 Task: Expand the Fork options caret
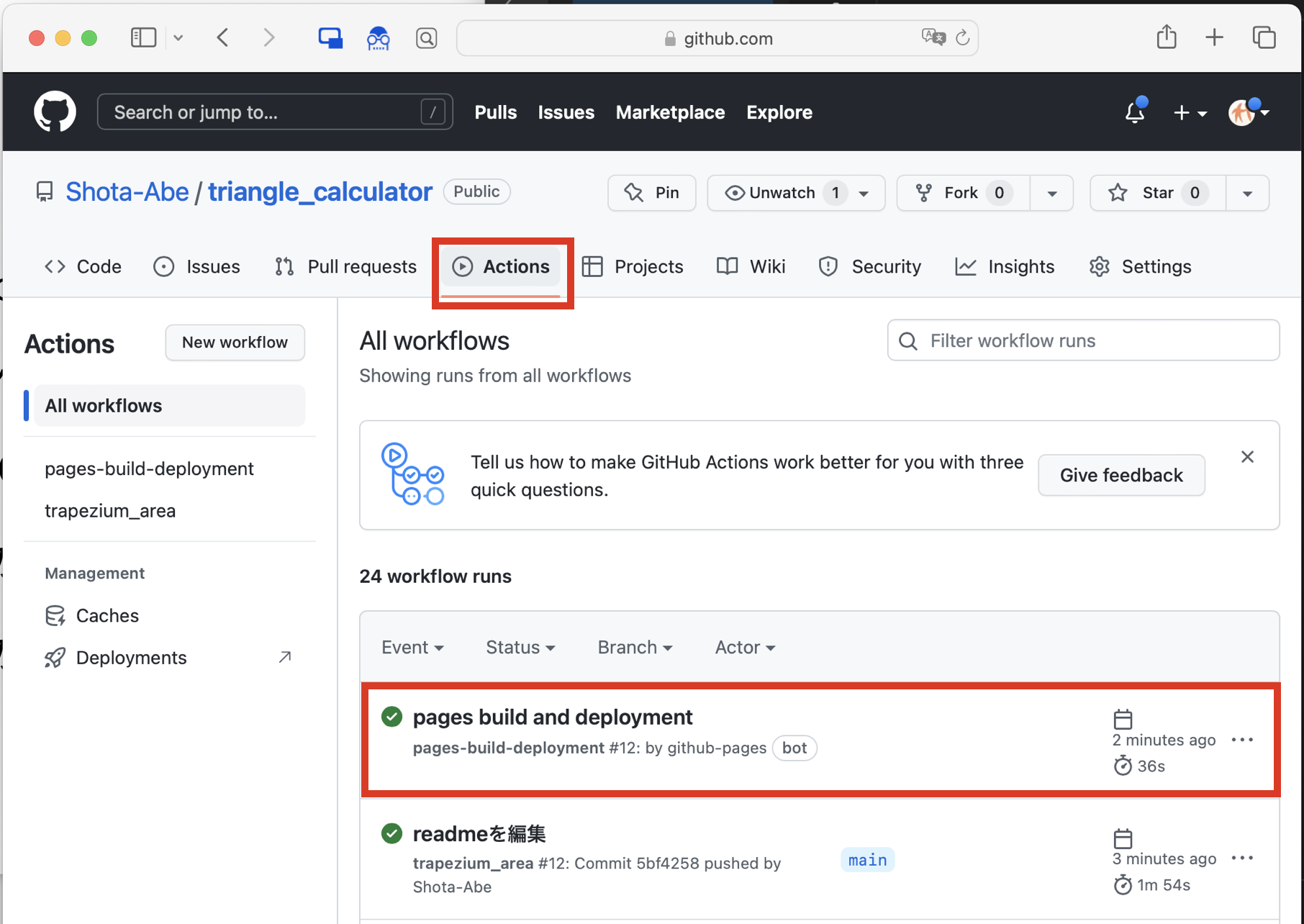1051,192
